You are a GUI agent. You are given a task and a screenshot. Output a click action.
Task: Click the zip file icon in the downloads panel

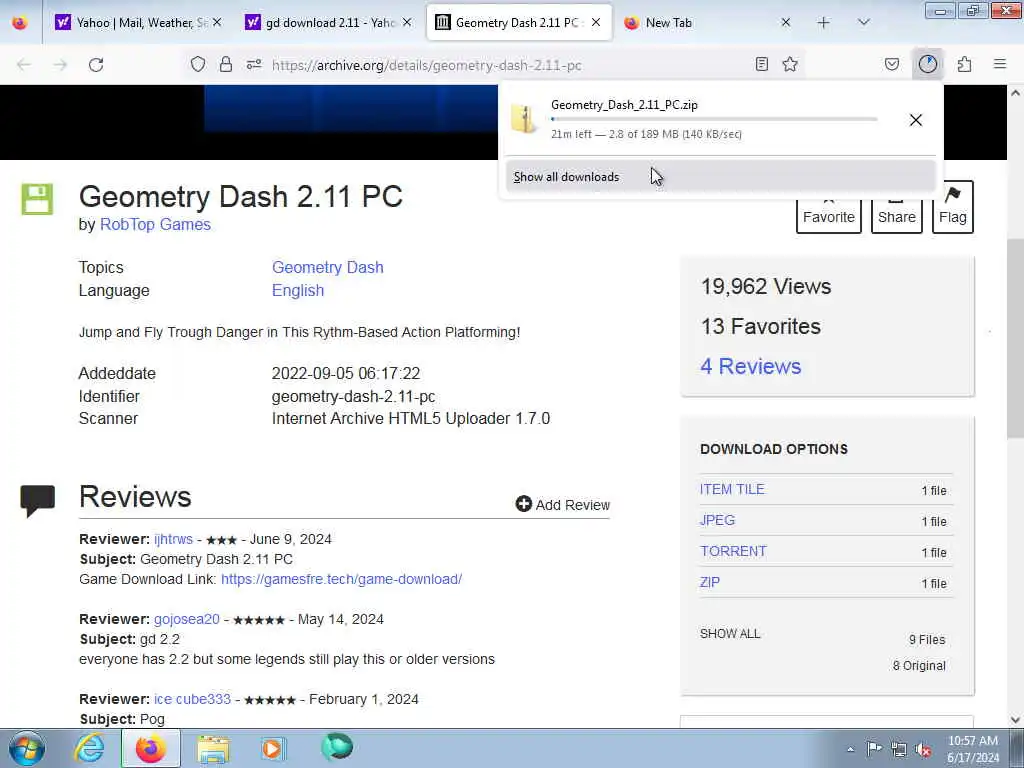[x=523, y=120]
